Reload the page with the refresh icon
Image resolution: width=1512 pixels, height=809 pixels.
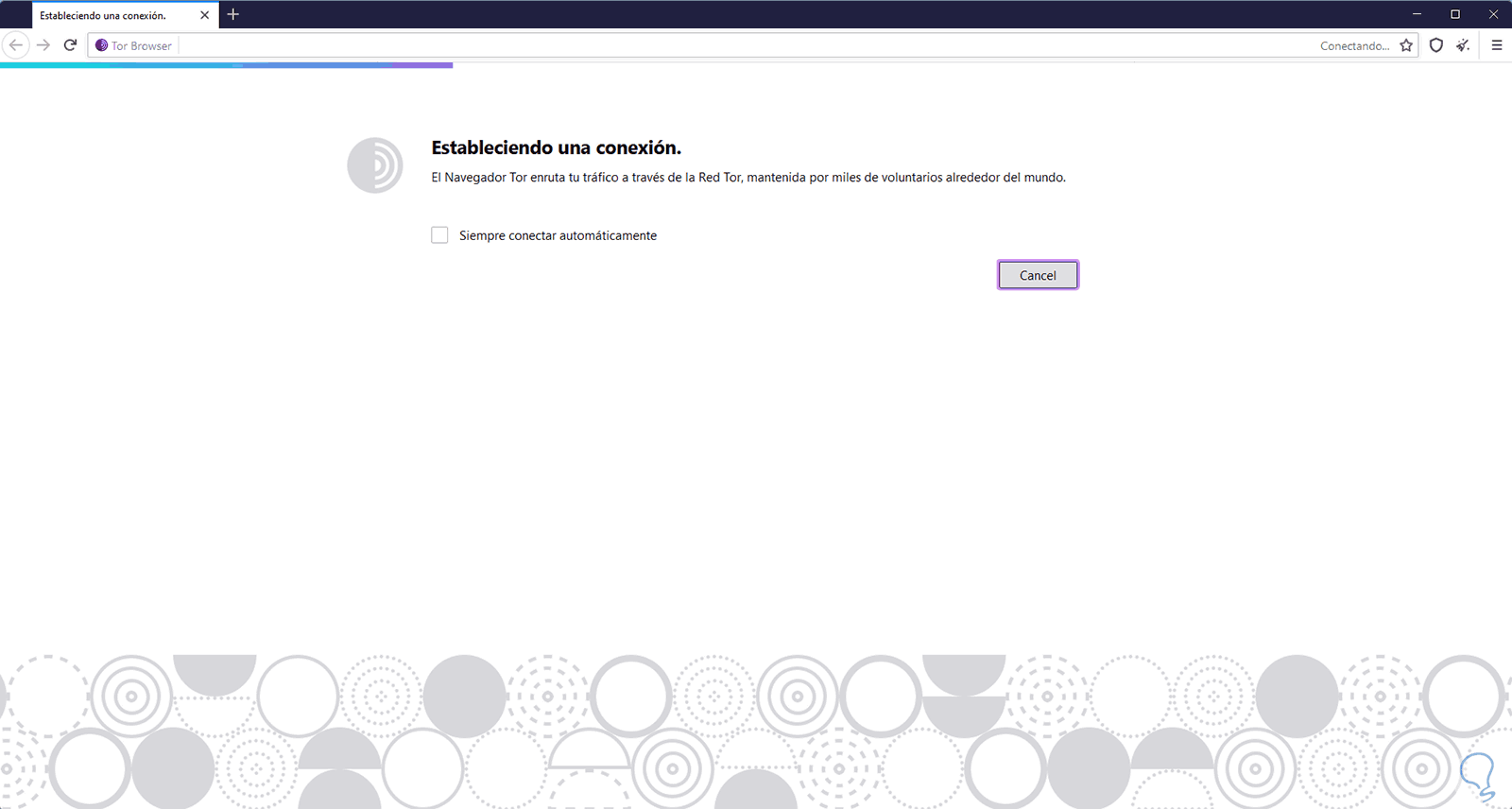coord(70,45)
